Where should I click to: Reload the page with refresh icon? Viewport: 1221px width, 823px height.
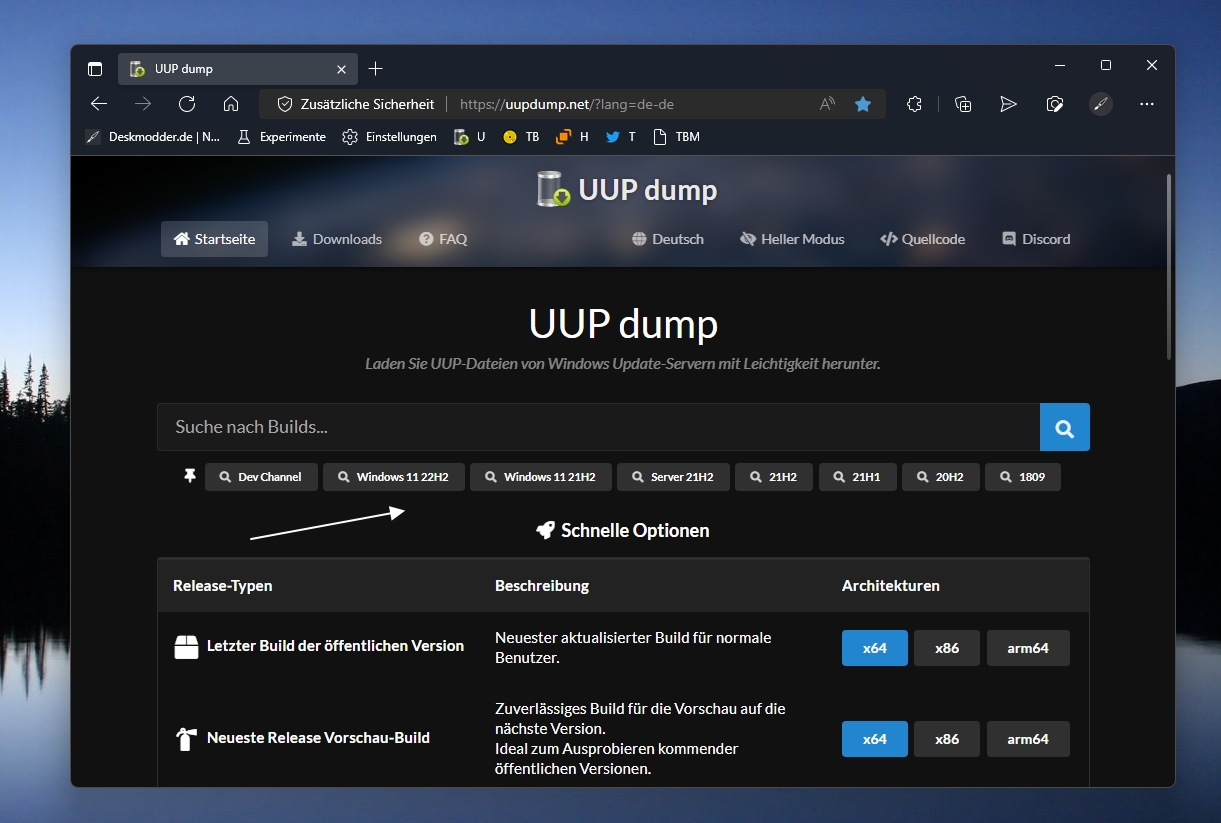pos(187,104)
